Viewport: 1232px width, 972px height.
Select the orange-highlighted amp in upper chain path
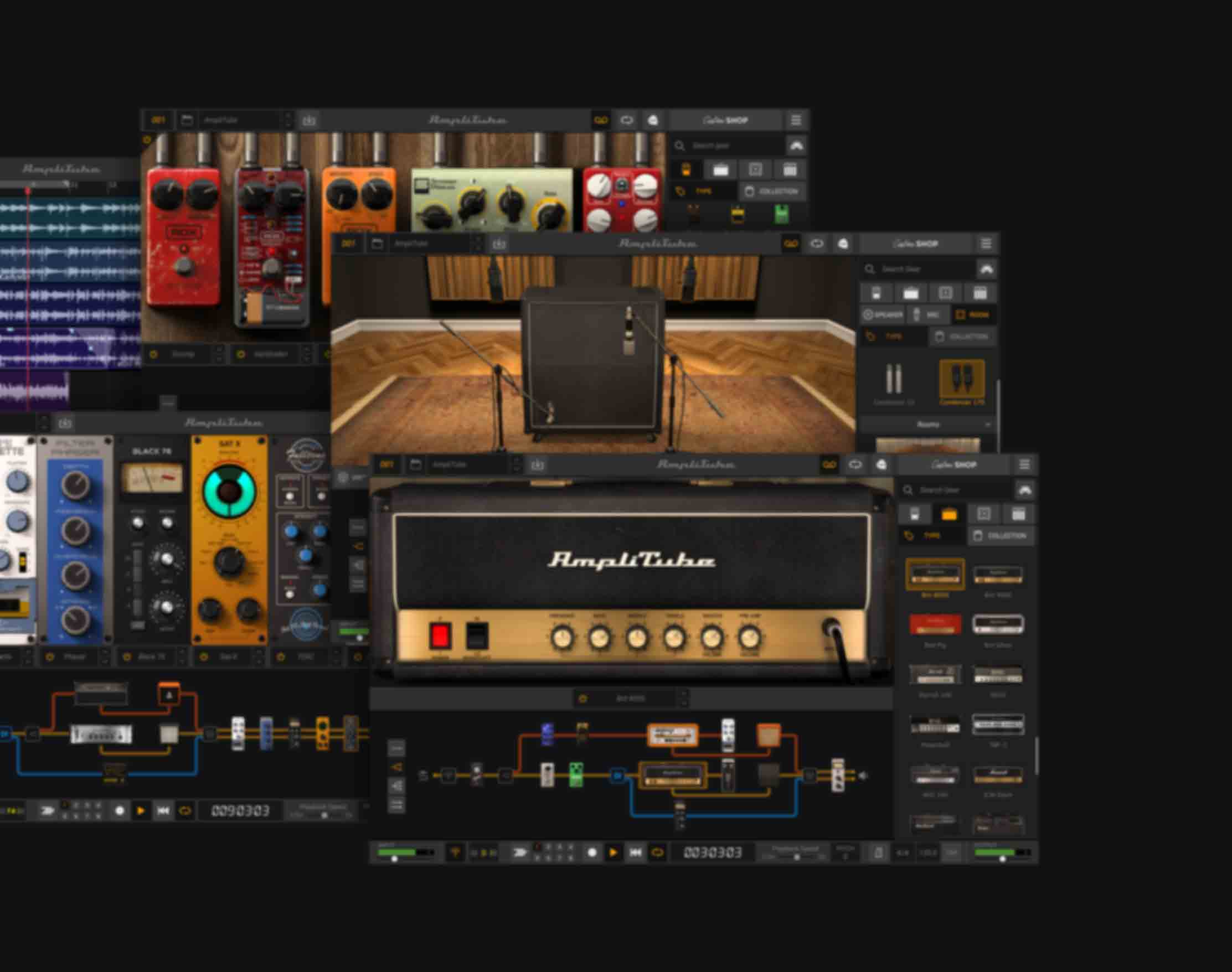(x=673, y=735)
